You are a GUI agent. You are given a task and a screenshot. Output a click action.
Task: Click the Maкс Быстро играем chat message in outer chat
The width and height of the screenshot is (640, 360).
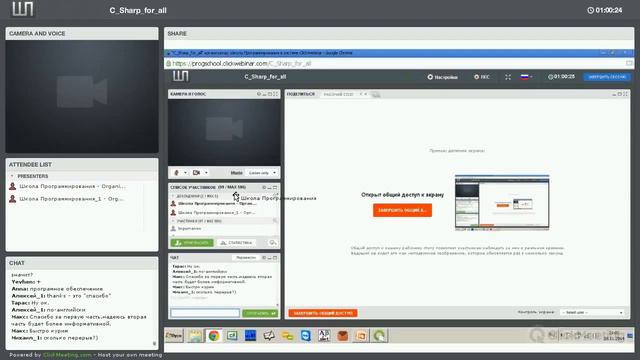(40, 331)
